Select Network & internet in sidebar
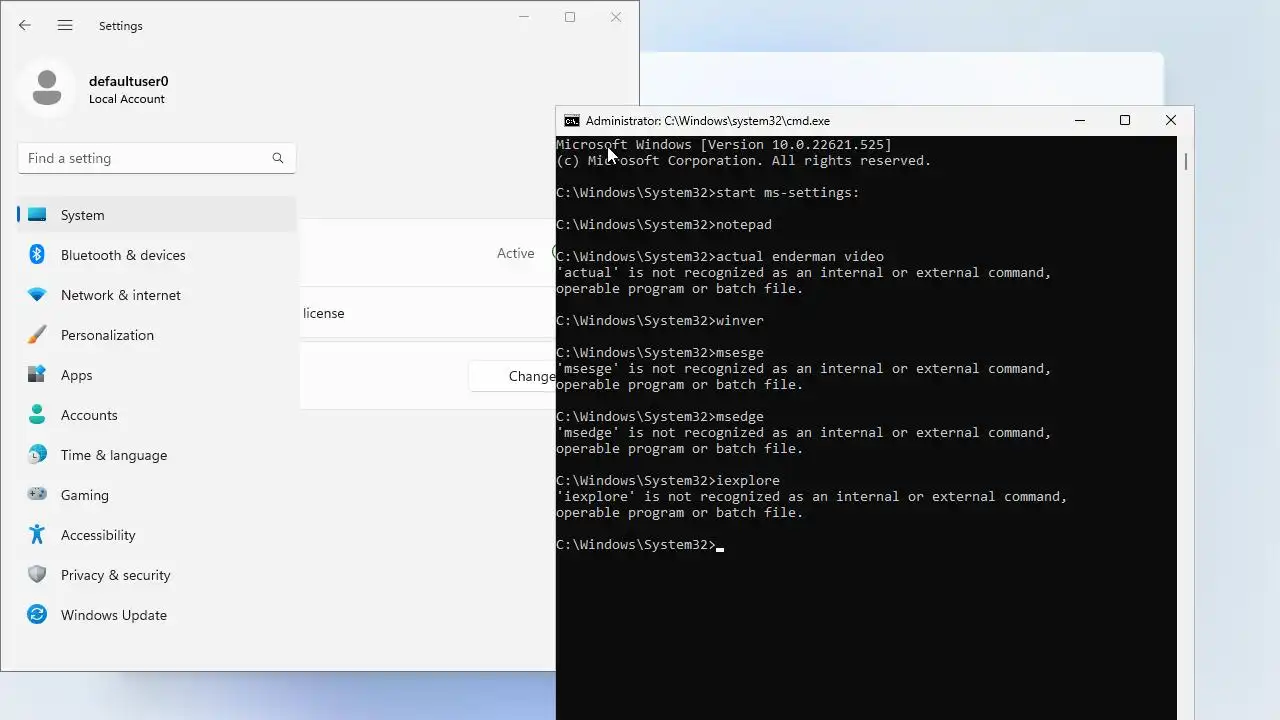The height and width of the screenshot is (720, 1280). [x=157, y=295]
